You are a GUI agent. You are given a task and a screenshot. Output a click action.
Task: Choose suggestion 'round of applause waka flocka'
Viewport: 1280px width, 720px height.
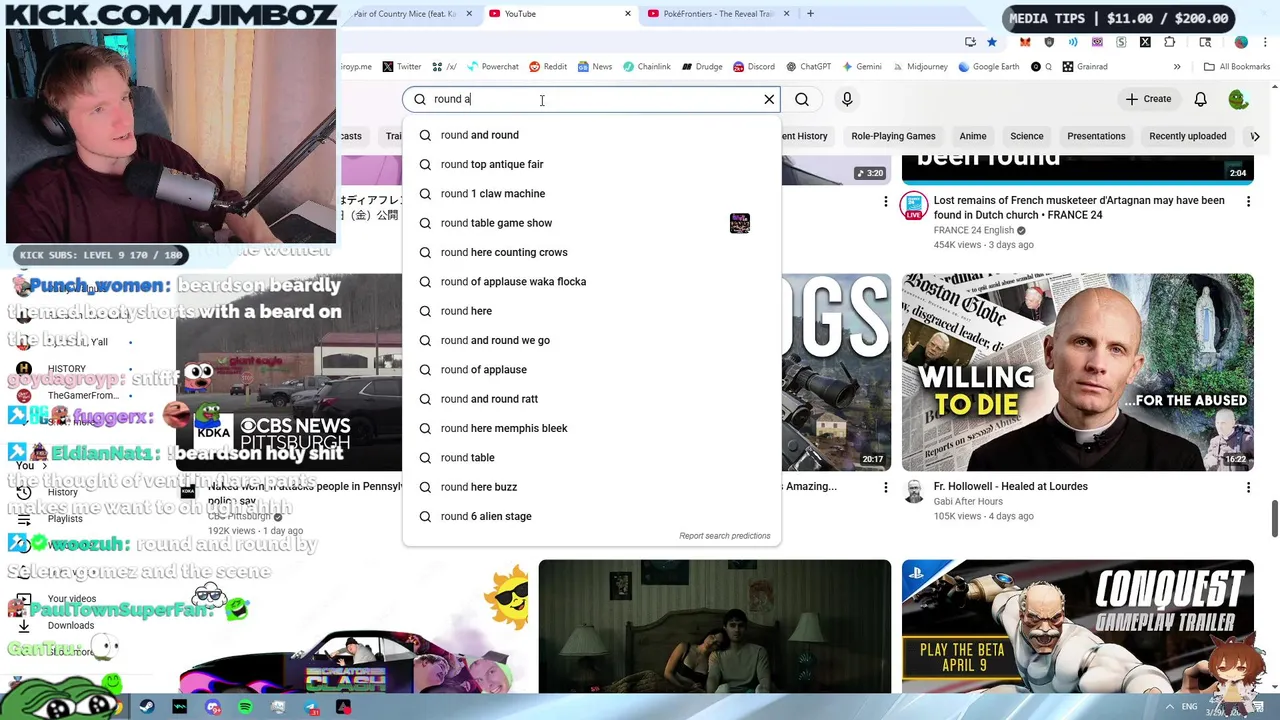[591, 281]
